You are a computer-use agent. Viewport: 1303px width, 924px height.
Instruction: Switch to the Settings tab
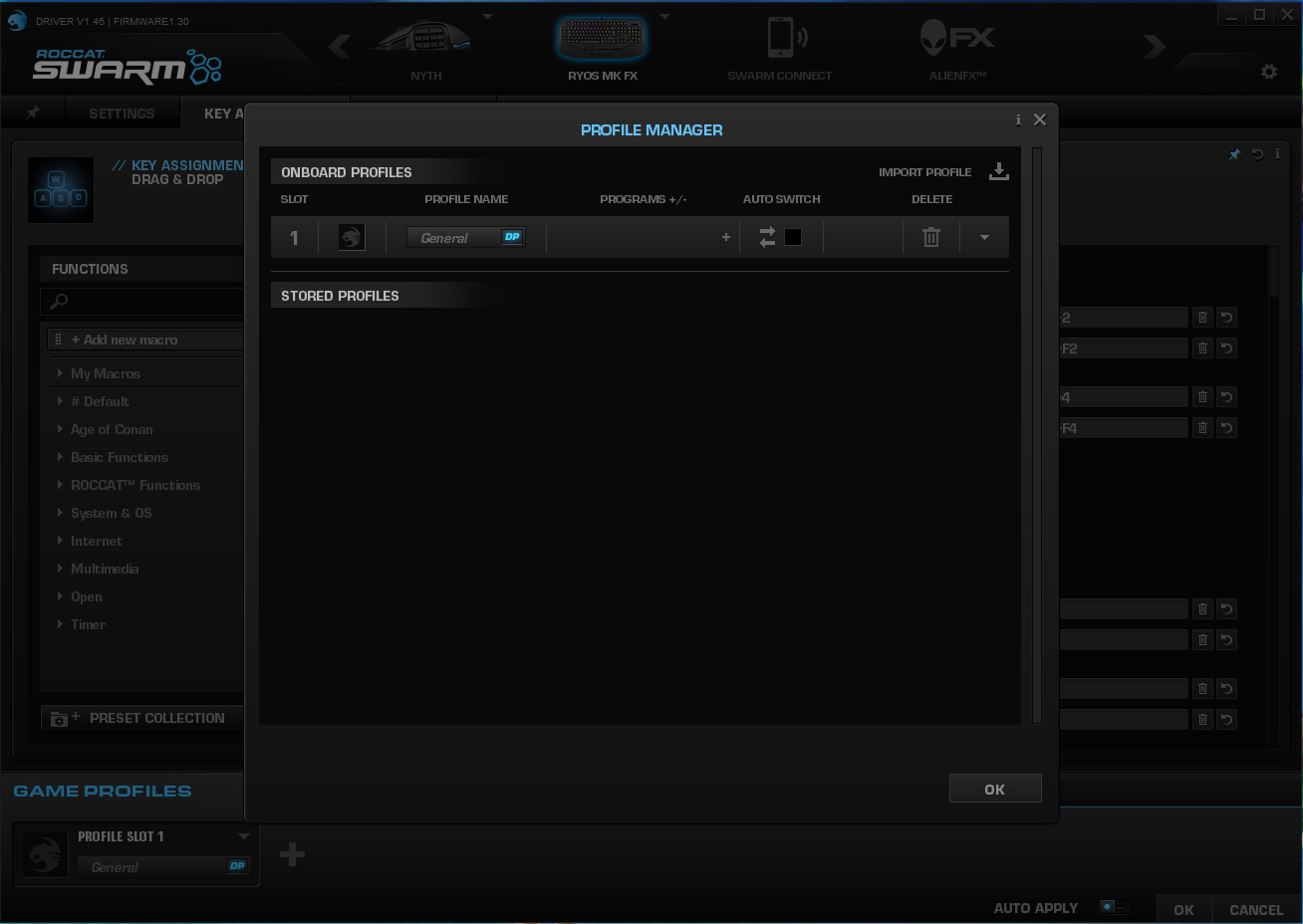[x=122, y=114]
